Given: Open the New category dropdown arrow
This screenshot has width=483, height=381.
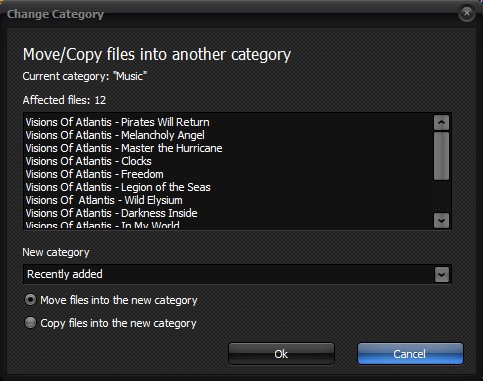Looking at the screenshot, I should [442, 275].
